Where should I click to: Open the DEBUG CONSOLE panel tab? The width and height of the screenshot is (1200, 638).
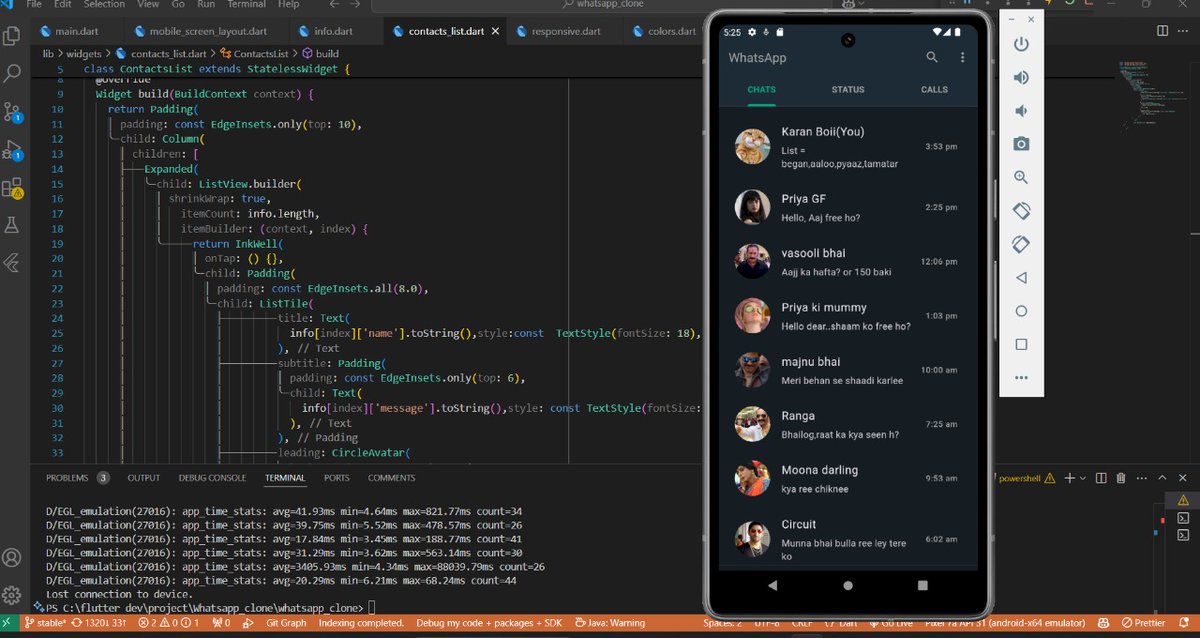coord(212,478)
